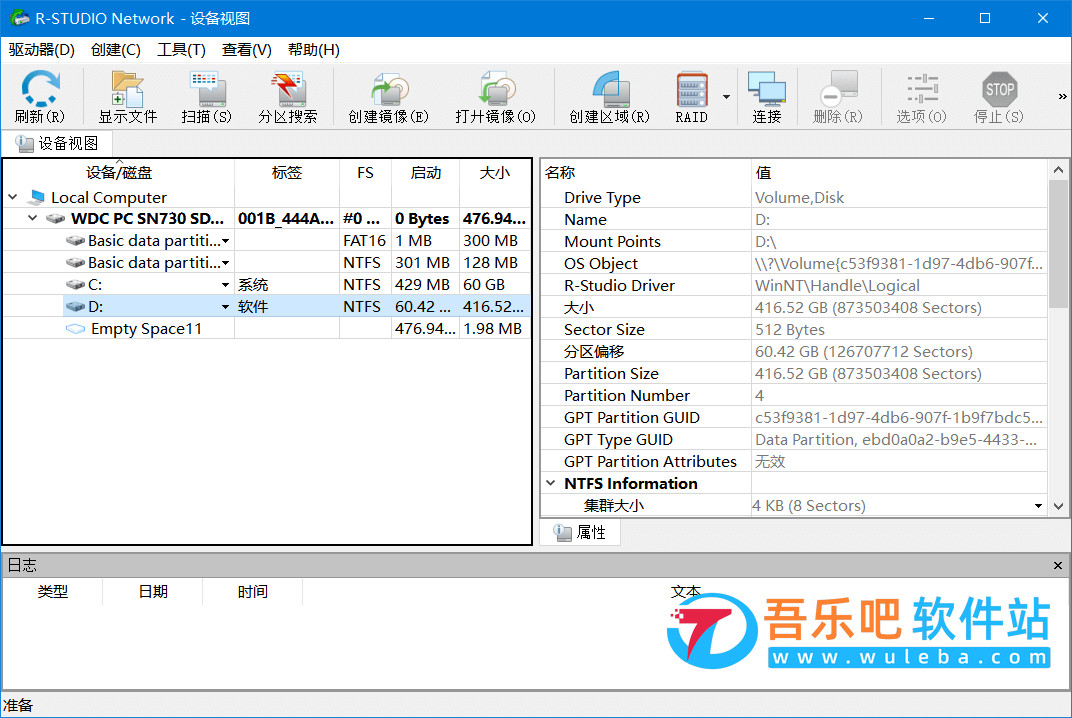Click properties scrollbar down arrow
Image resolution: width=1072 pixels, height=718 pixels.
click(1058, 506)
